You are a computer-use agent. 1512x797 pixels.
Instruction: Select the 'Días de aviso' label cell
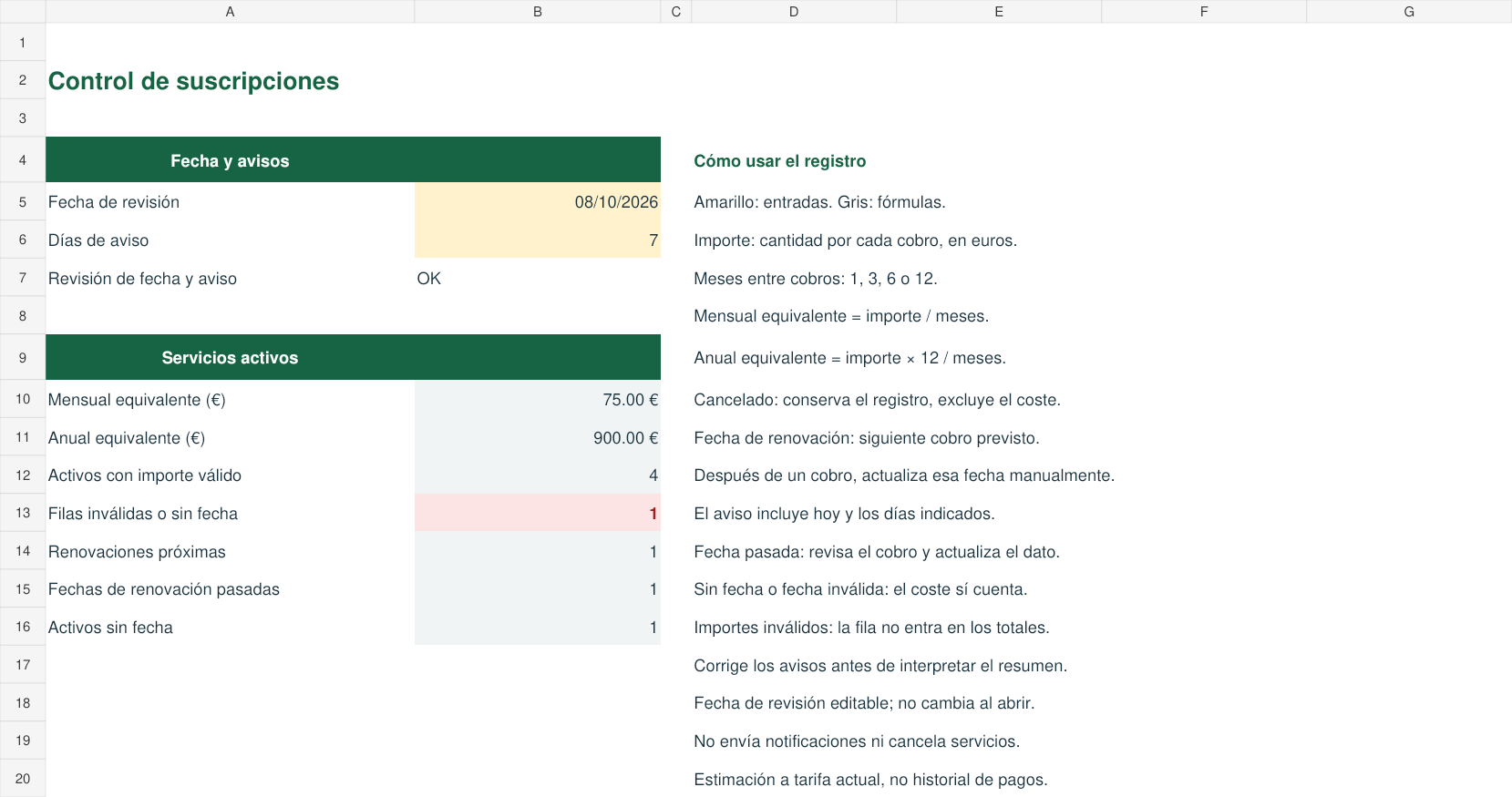coord(230,240)
